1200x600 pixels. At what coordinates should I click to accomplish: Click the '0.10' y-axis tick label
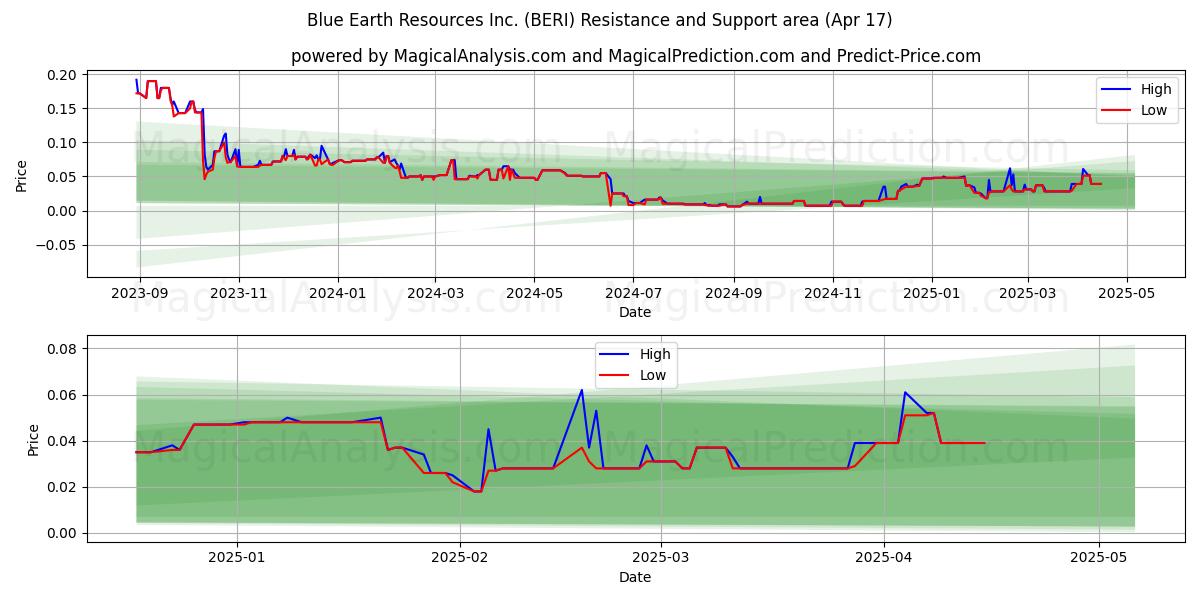point(62,143)
